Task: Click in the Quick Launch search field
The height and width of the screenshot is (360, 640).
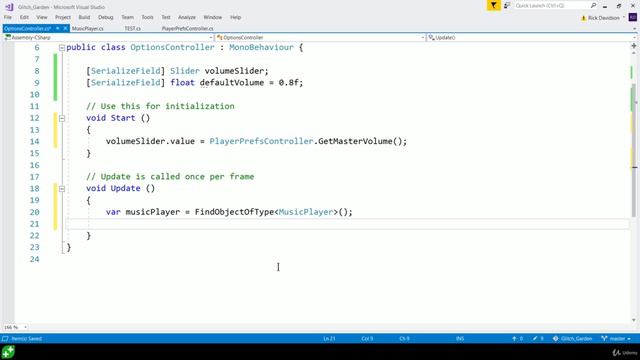Action: pos(551,6)
